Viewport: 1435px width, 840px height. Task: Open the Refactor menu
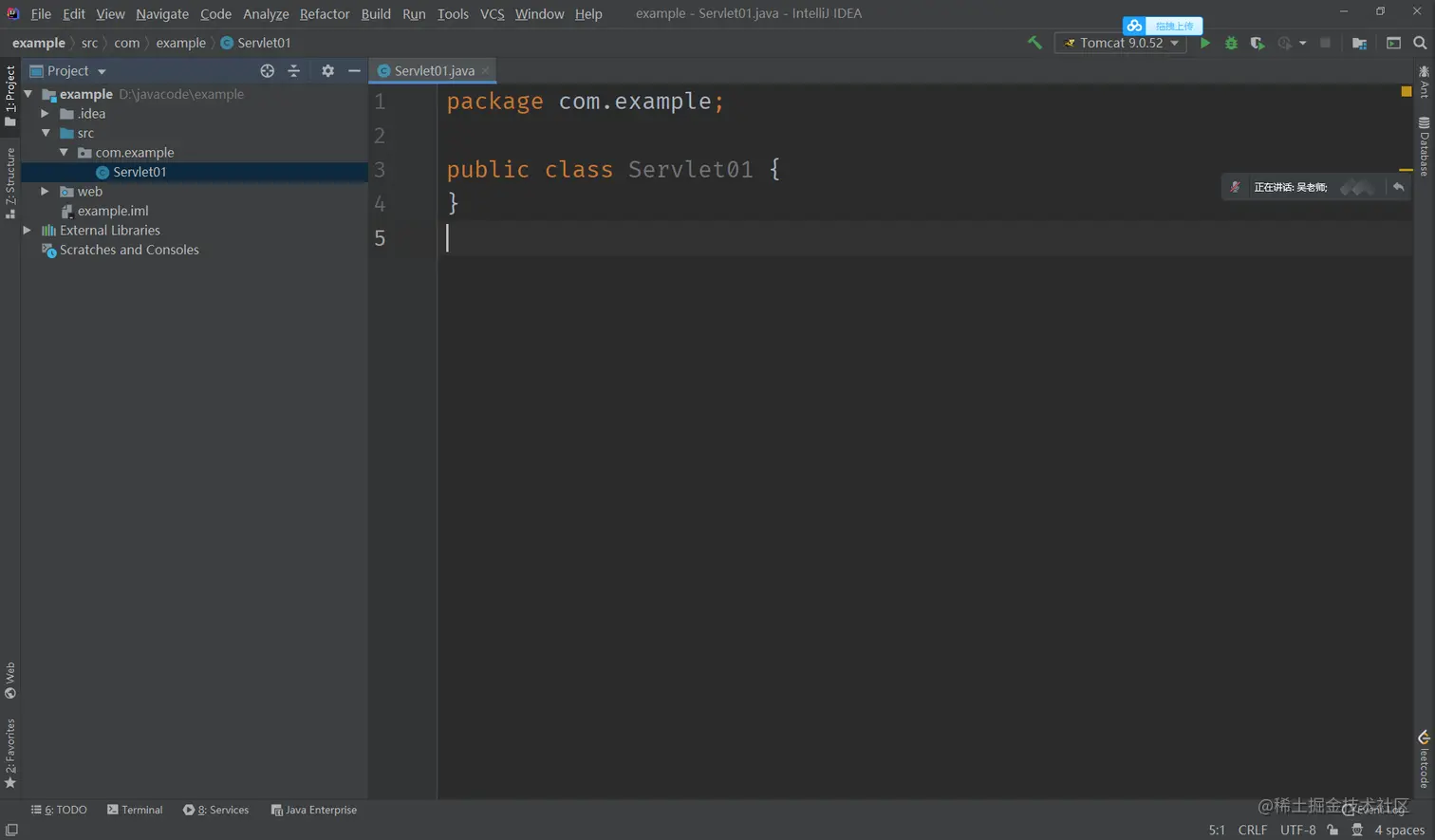coord(325,13)
